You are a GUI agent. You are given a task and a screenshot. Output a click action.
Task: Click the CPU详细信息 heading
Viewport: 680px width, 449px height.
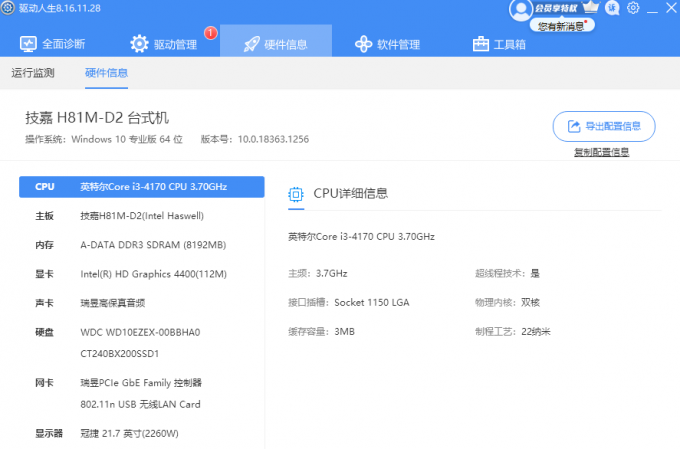351,194
